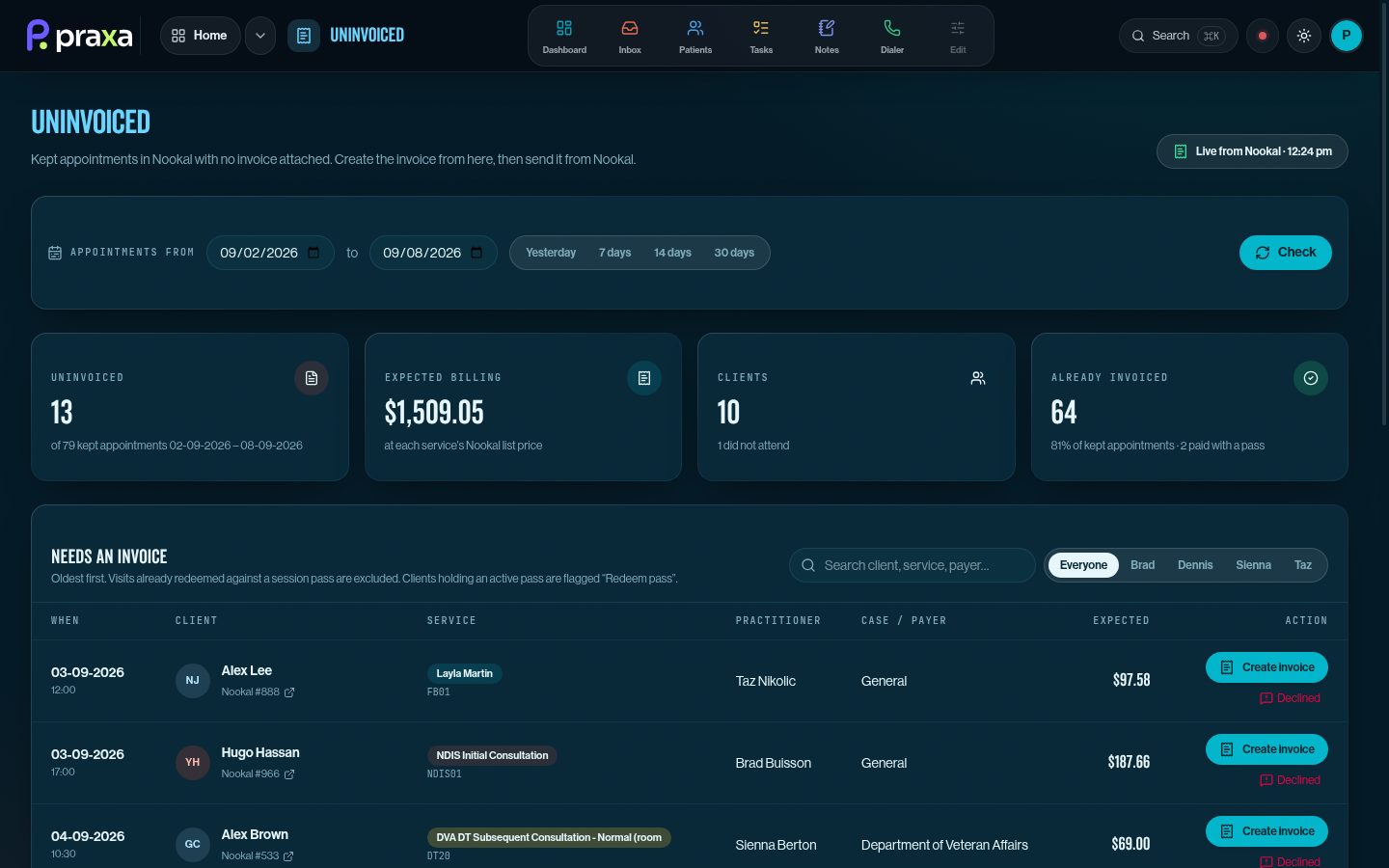The width and height of the screenshot is (1389, 868).
Task: Click the $1,509.05 expected billing value
Action: (x=434, y=413)
